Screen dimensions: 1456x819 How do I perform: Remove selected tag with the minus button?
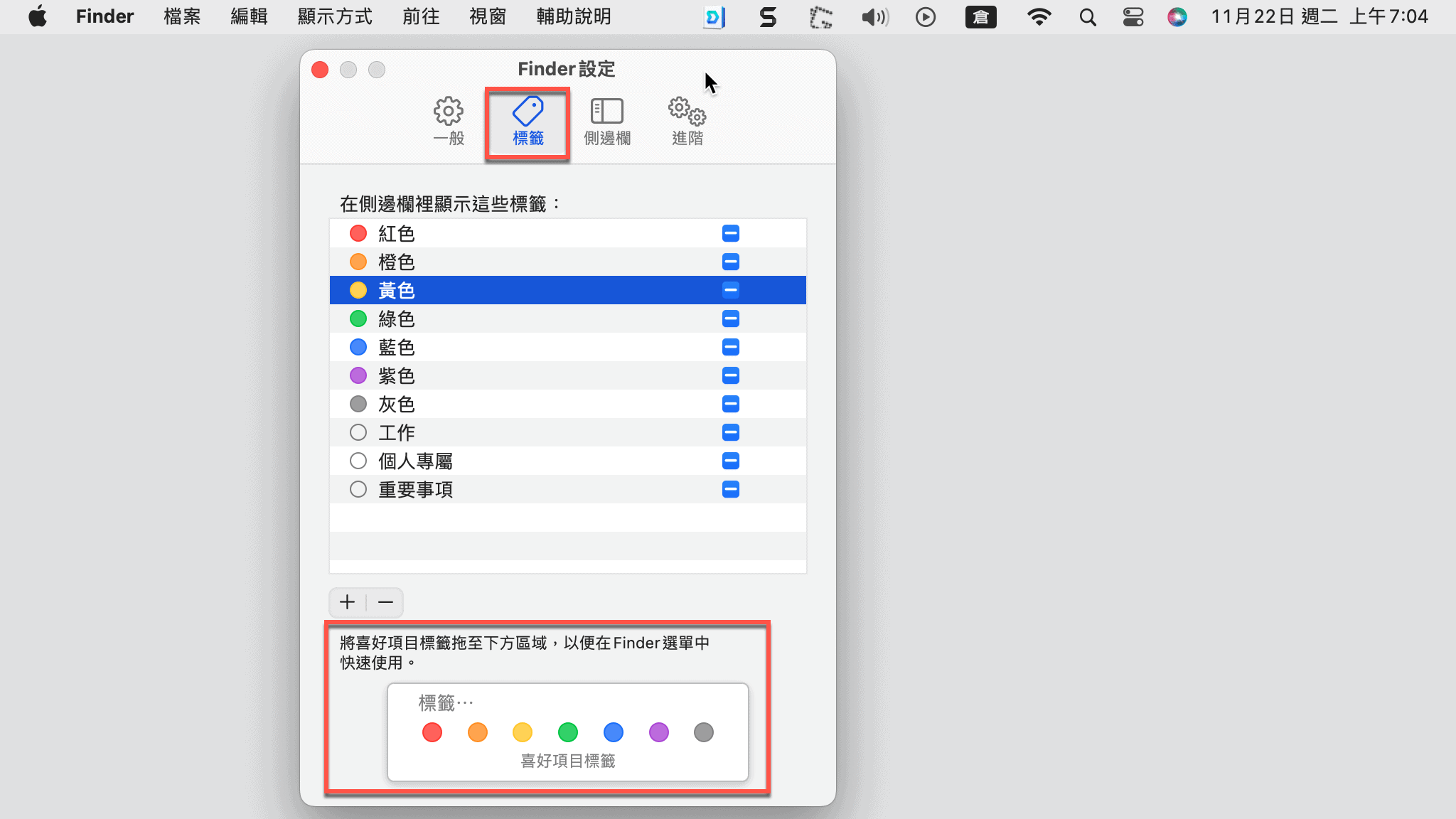click(385, 602)
